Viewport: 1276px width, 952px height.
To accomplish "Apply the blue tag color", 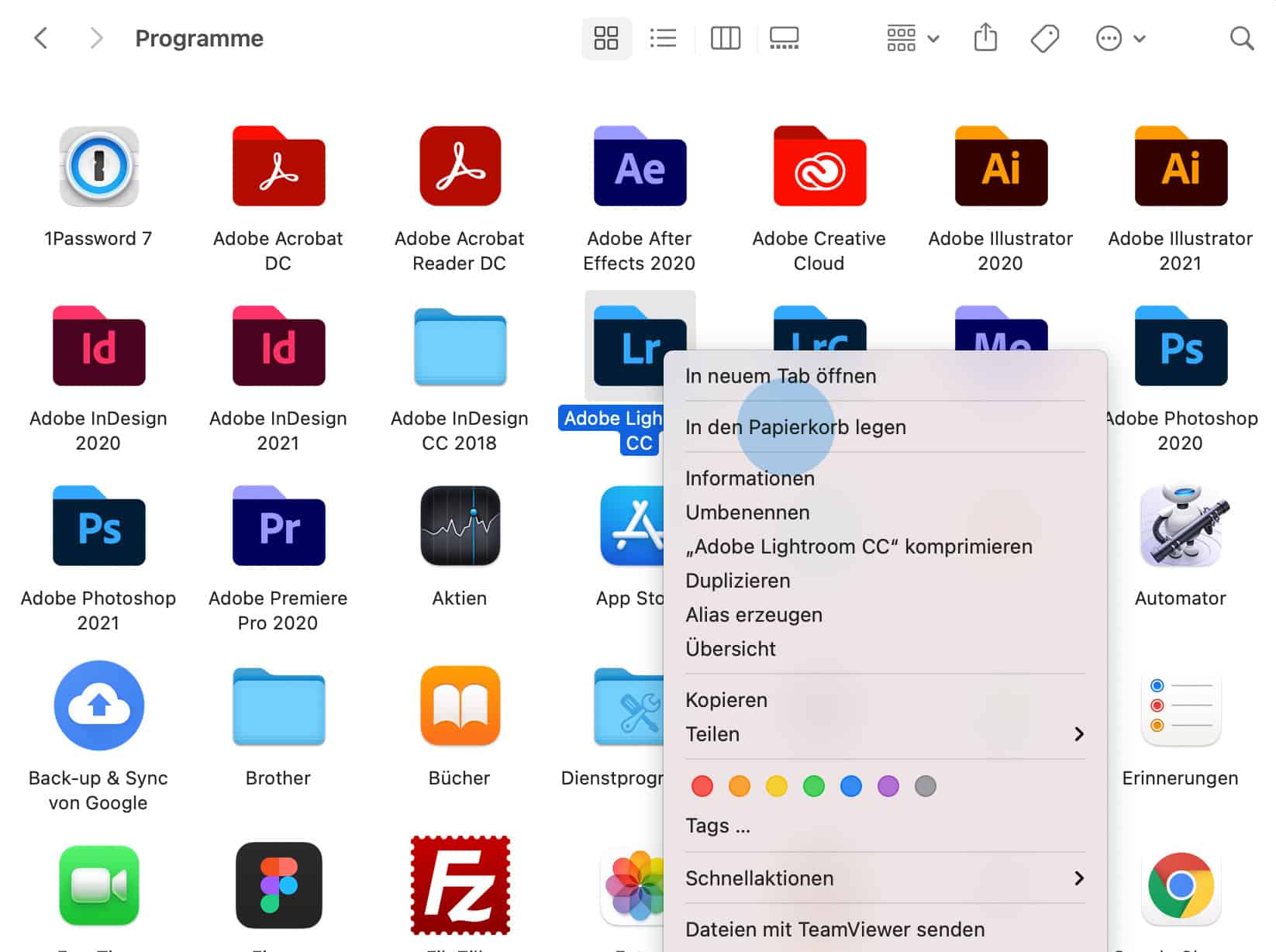I will (x=851, y=786).
